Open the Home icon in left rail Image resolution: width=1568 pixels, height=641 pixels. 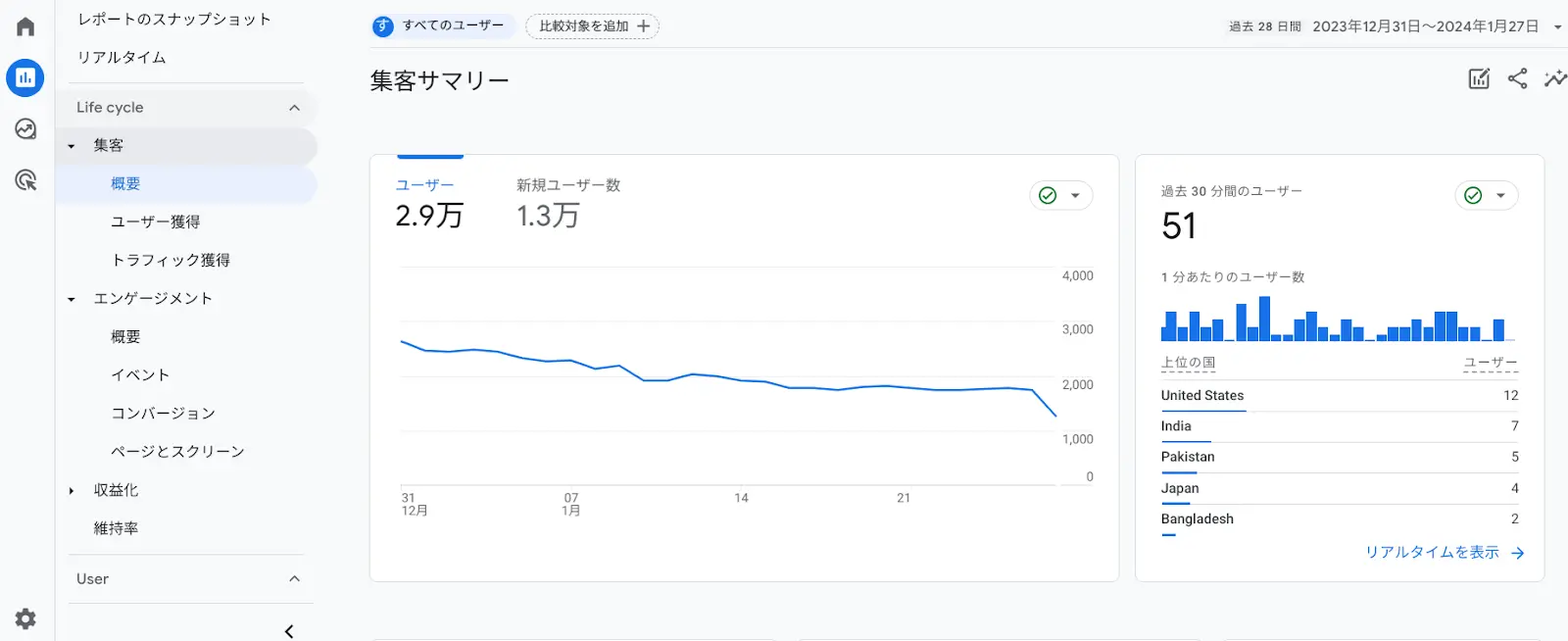pyautogui.click(x=25, y=26)
